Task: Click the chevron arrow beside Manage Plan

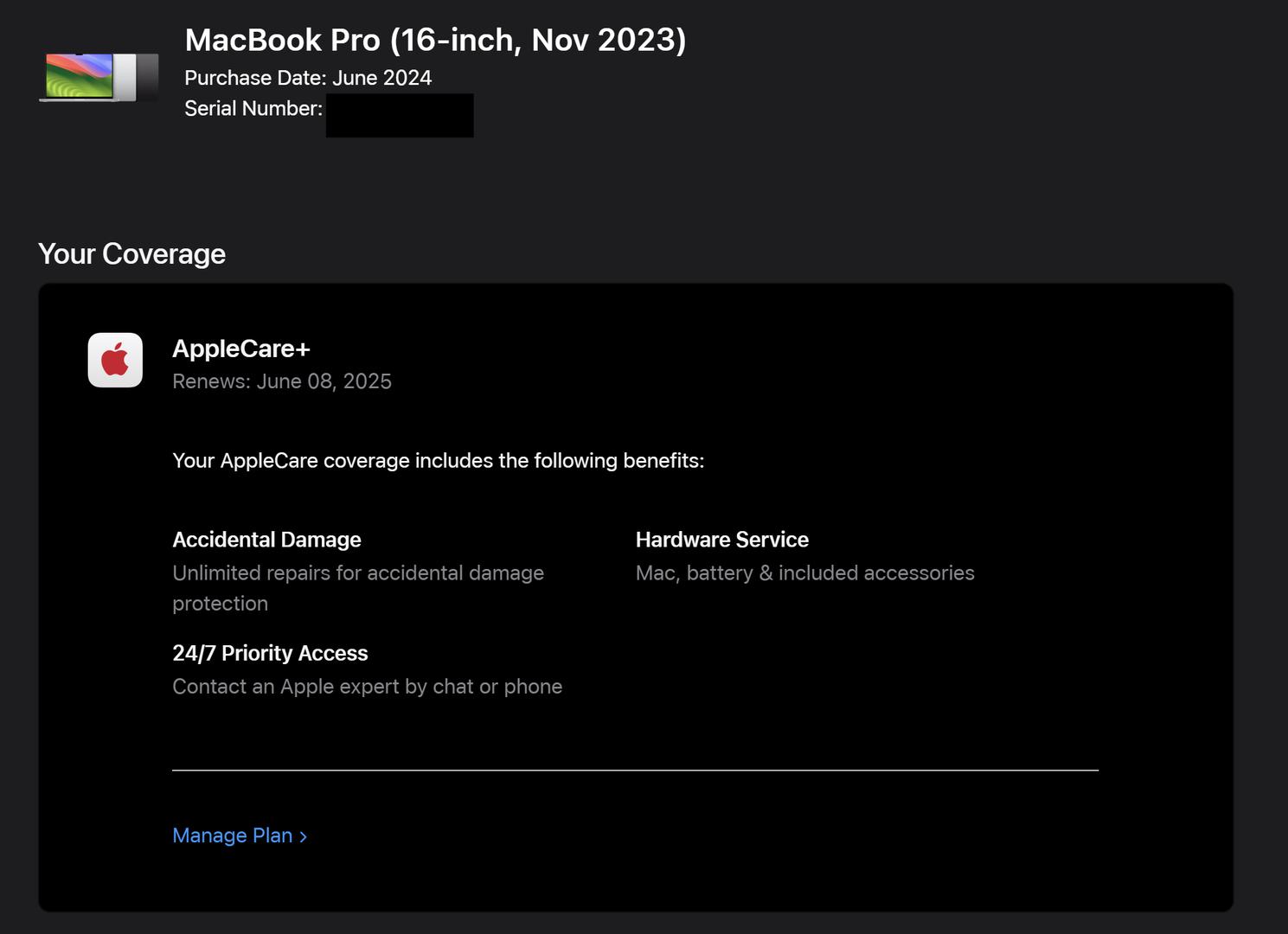Action: (x=304, y=836)
